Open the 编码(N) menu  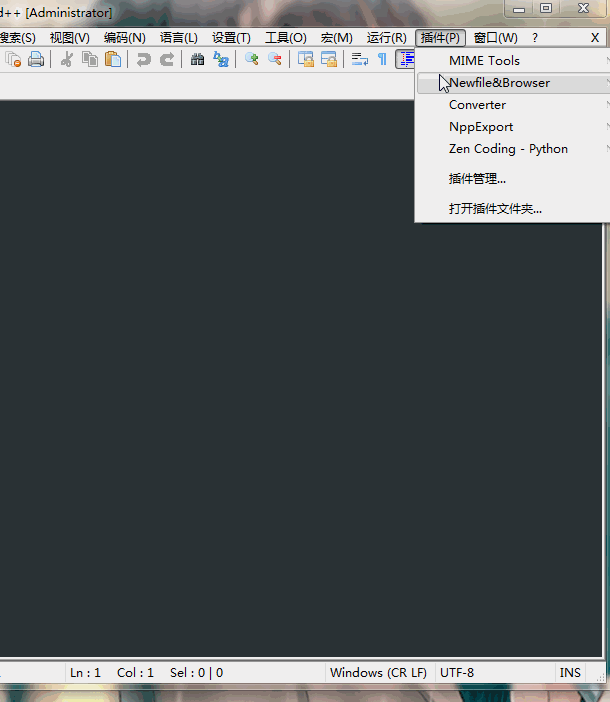tap(124, 38)
